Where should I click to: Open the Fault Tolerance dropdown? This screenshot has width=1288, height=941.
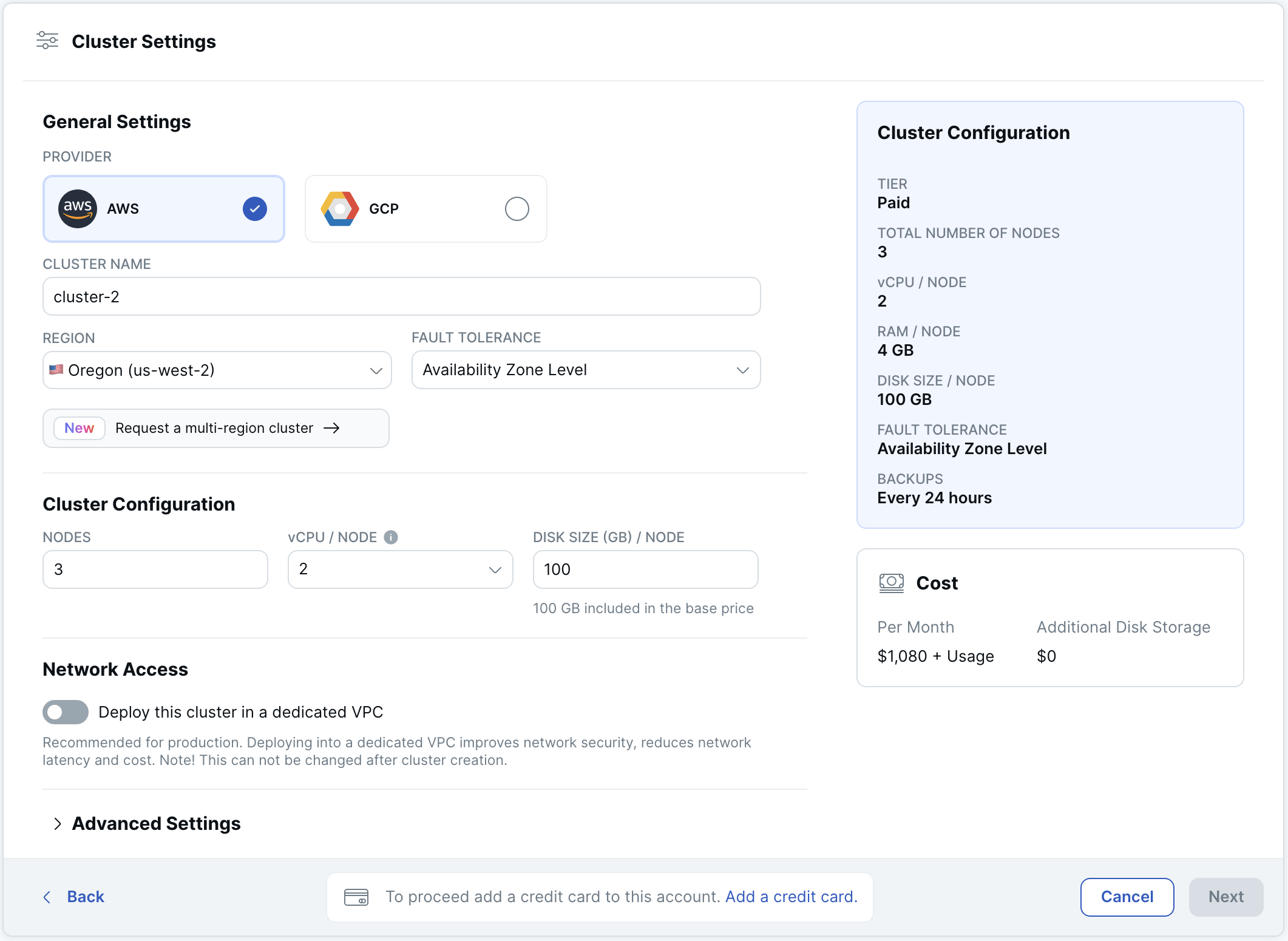click(585, 370)
